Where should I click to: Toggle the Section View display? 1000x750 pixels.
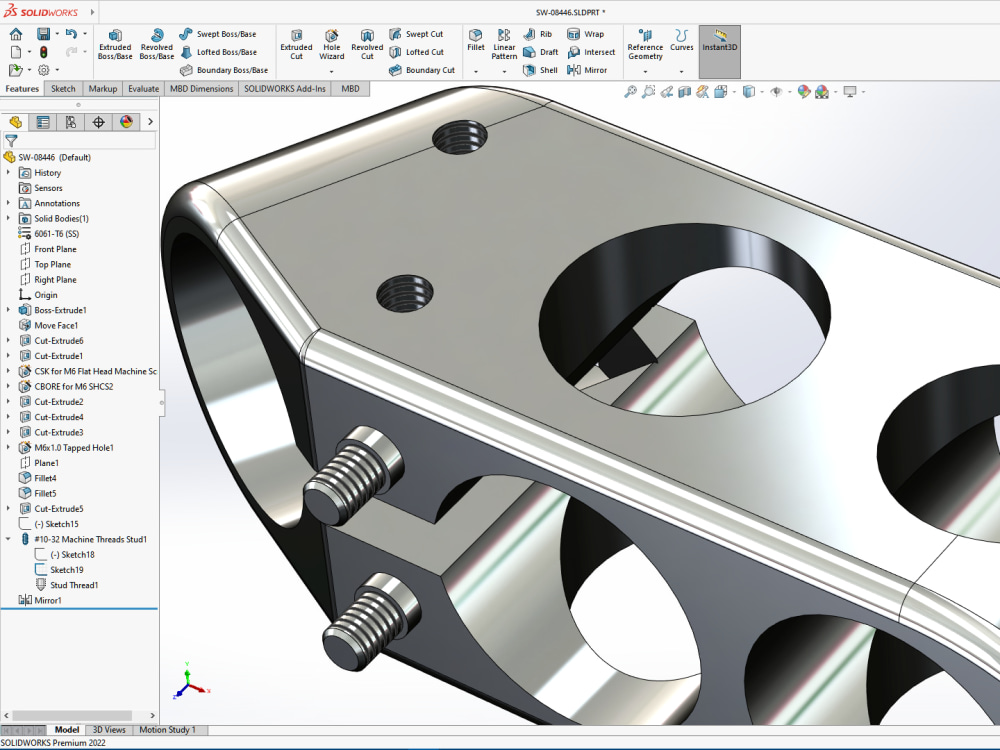click(685, 91)
